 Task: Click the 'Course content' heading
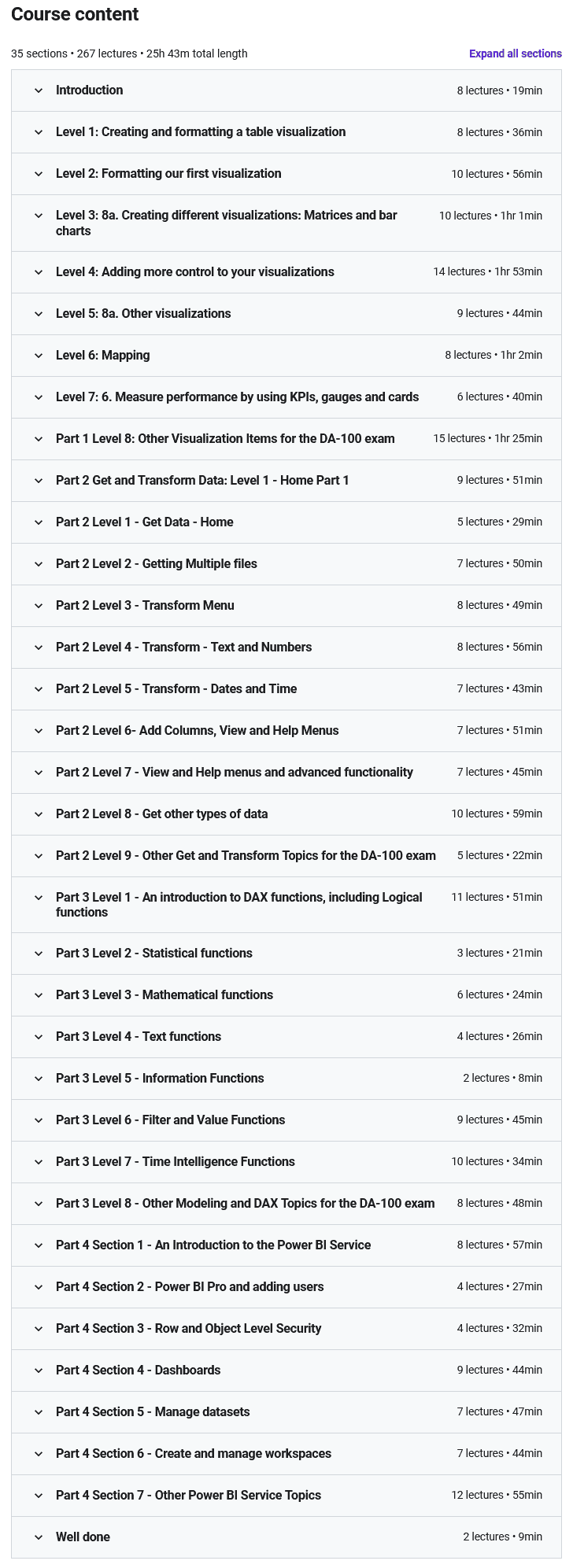75,14
